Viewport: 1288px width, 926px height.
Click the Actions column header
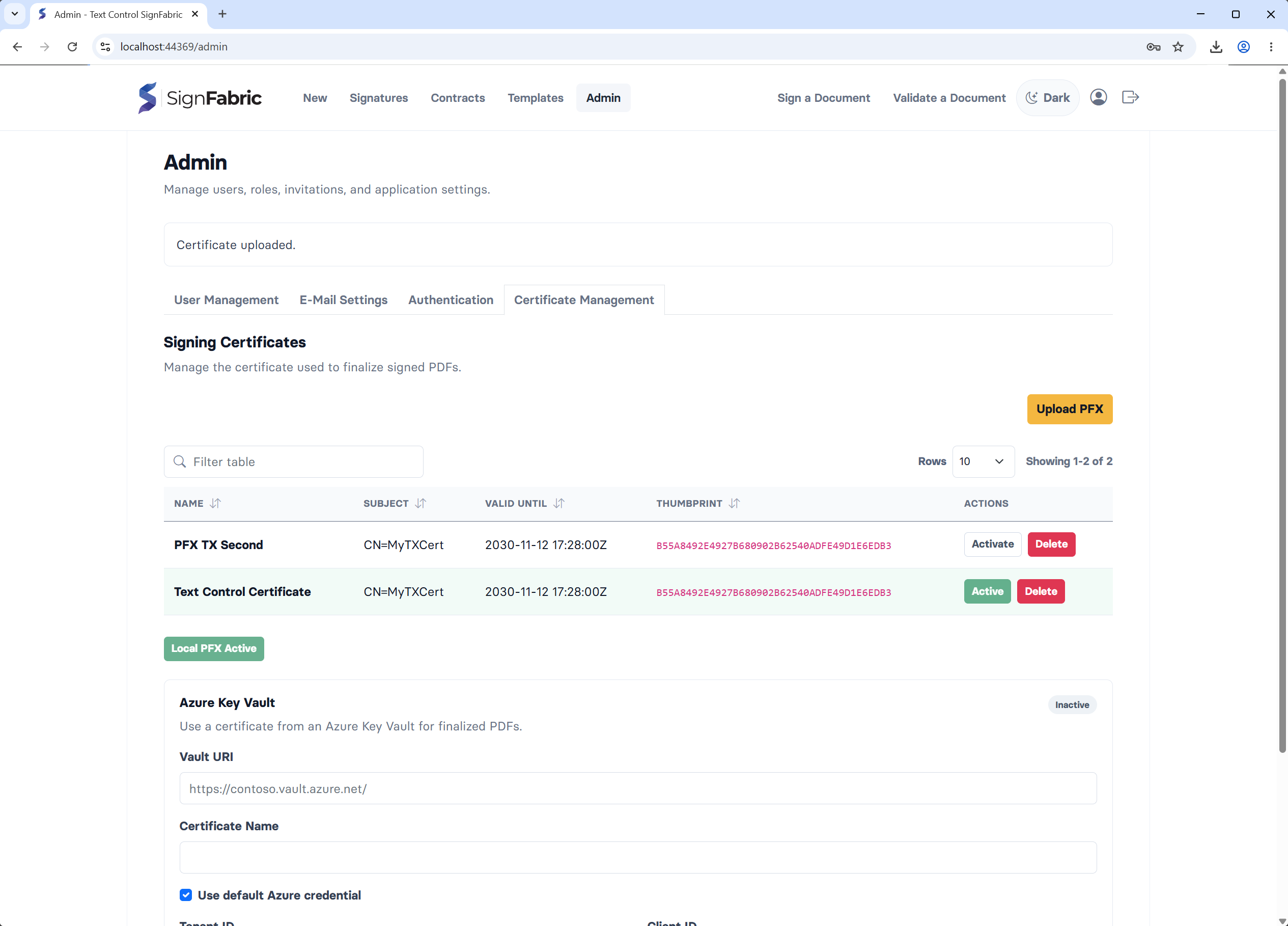coord(986,503)
